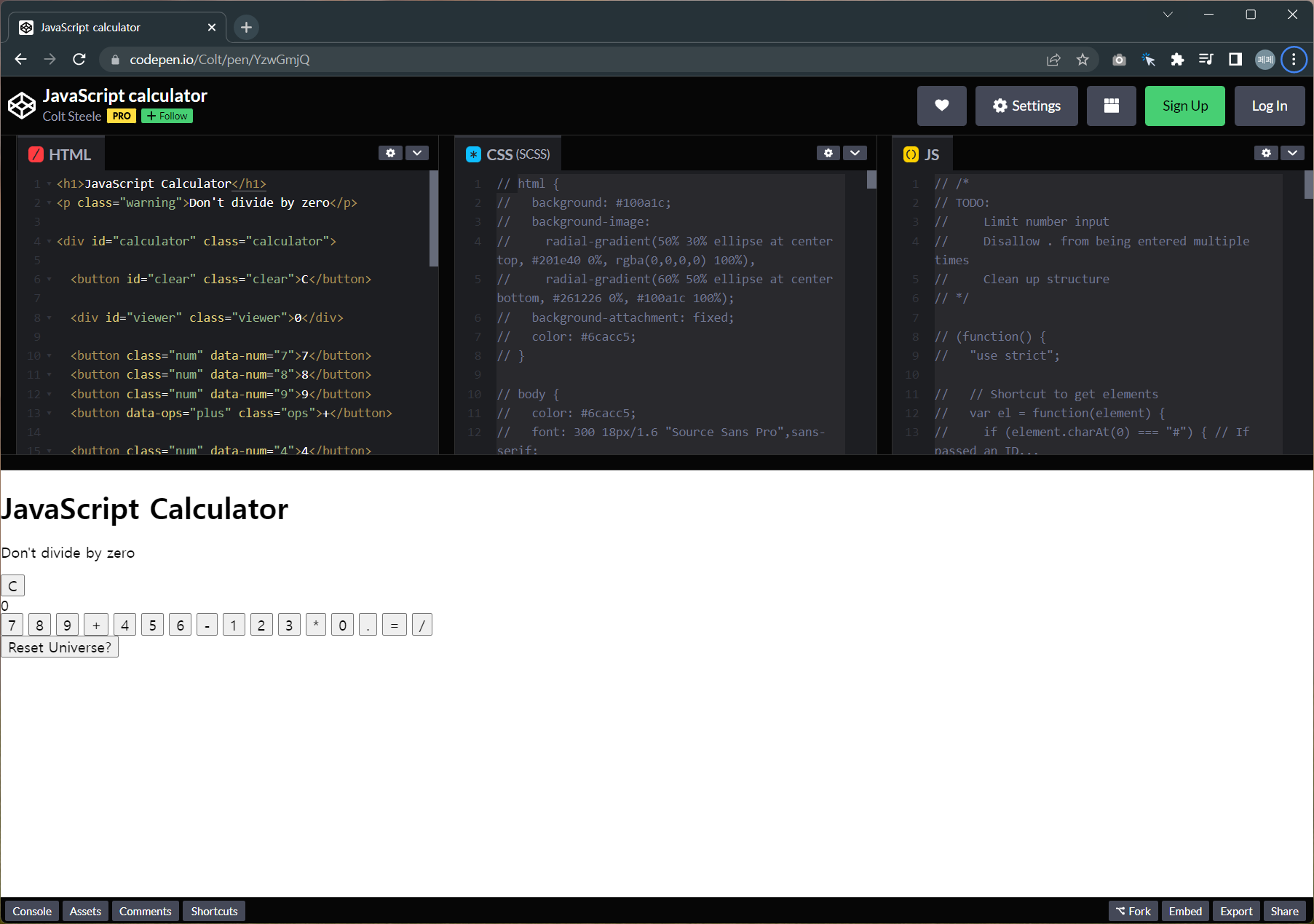
Task: Click the CodePen logo icon
Action: click(x=22, y=106)
